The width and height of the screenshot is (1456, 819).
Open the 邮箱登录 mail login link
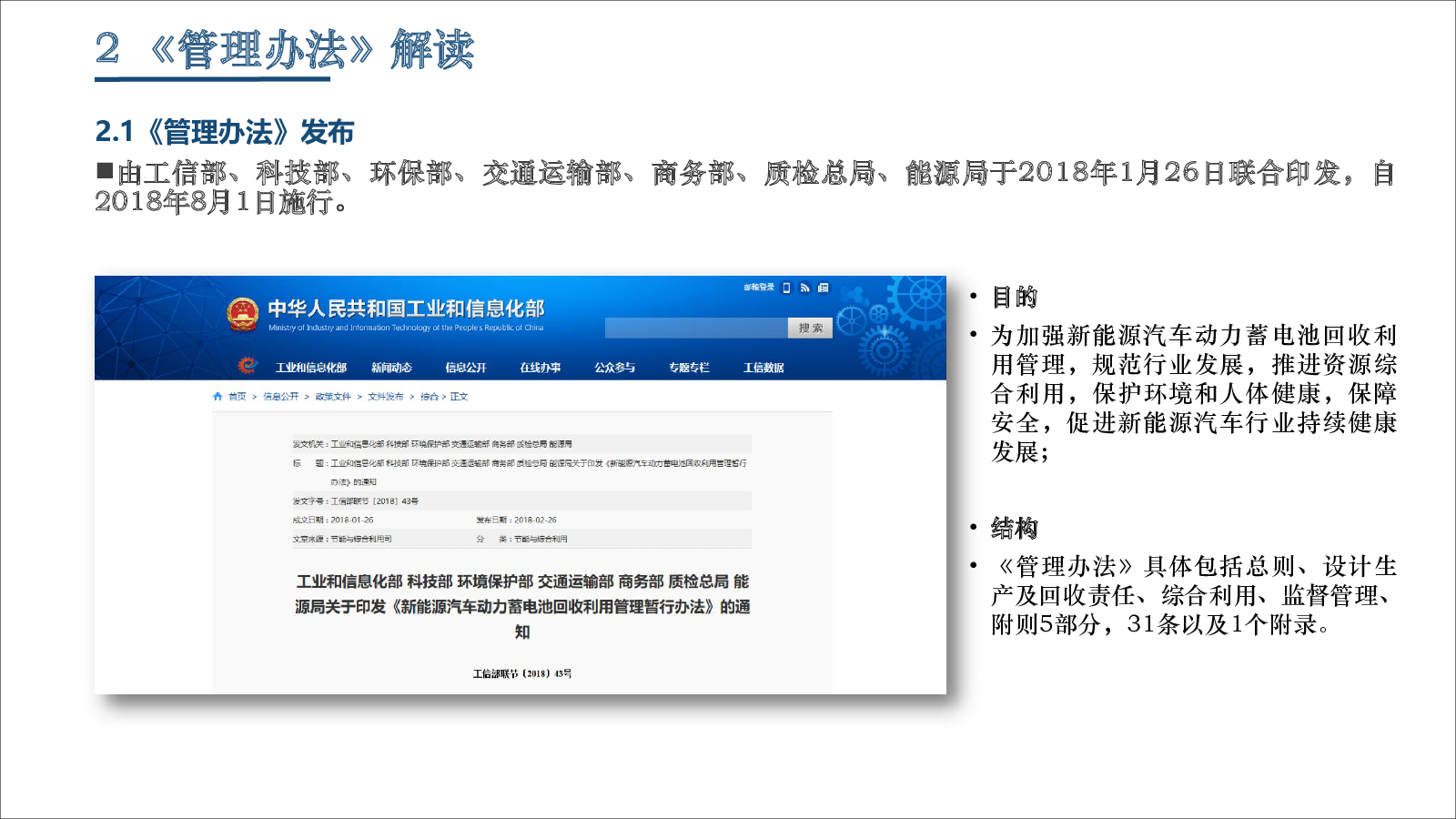(759, 288)
